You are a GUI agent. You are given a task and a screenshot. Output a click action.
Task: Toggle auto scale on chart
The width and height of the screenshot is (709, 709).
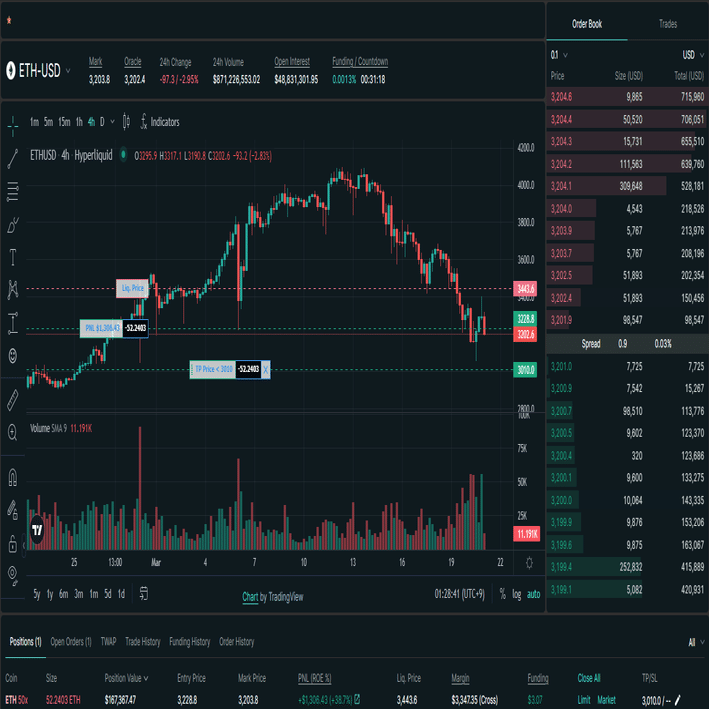534,594
